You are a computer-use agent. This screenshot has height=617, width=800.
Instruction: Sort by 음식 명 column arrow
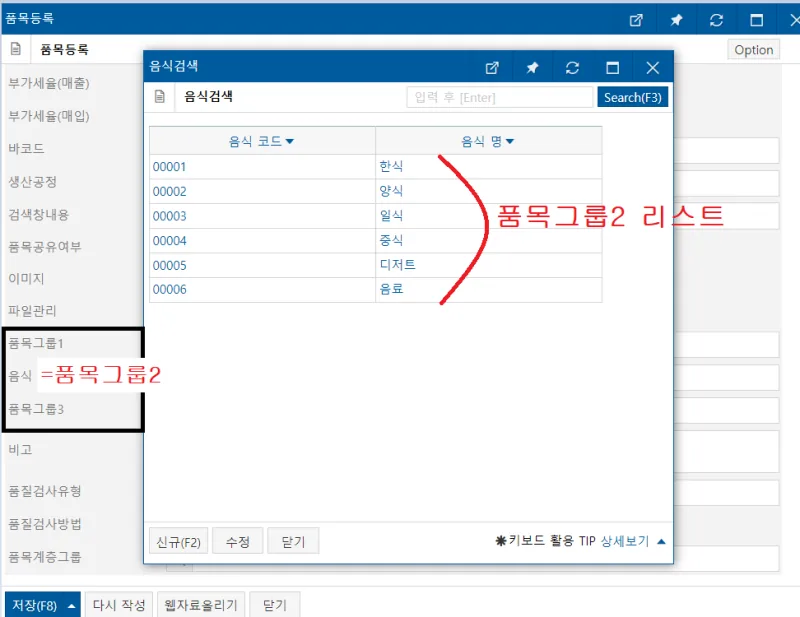[x=510, y=141]
